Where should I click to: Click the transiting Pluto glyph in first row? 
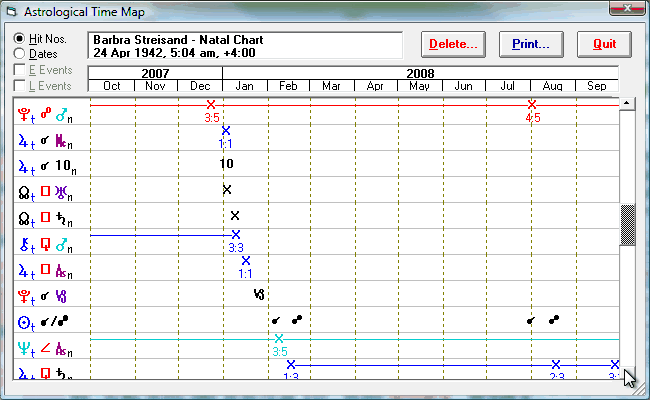click(x=25, y=114)
